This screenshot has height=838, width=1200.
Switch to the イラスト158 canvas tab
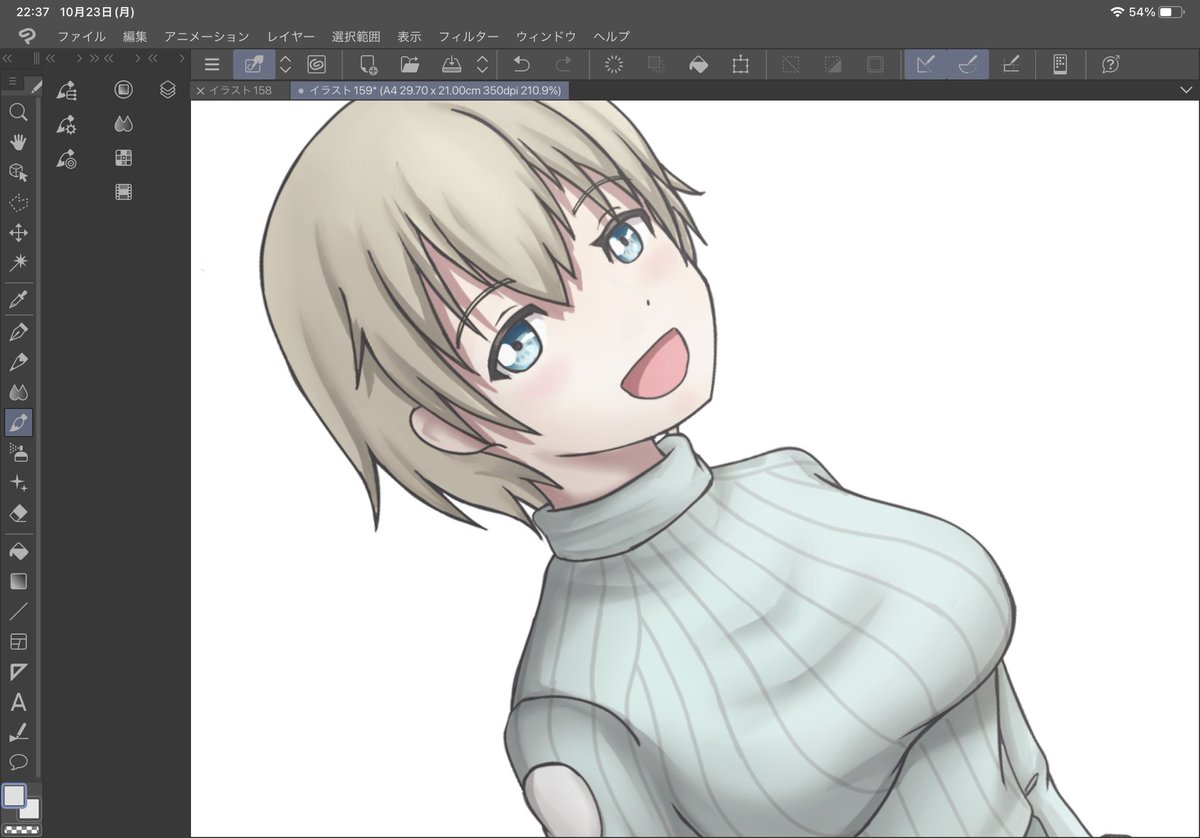click(x=240, y=90)
